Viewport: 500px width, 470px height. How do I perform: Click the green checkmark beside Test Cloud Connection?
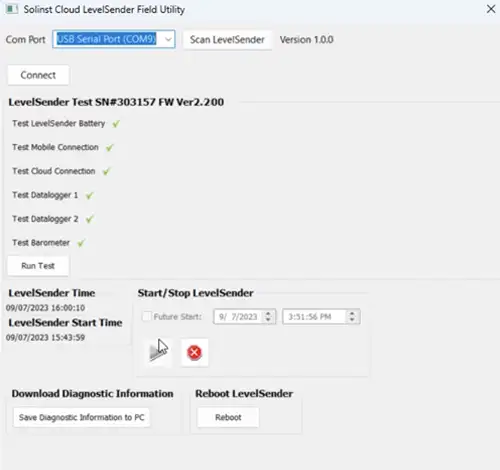click(106, 172)
